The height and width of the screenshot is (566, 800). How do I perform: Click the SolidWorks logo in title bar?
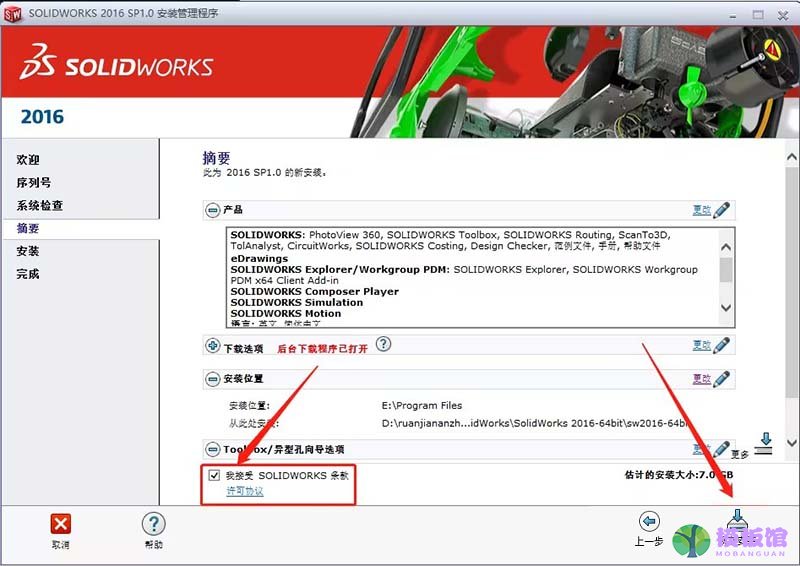tap(13, 14)
